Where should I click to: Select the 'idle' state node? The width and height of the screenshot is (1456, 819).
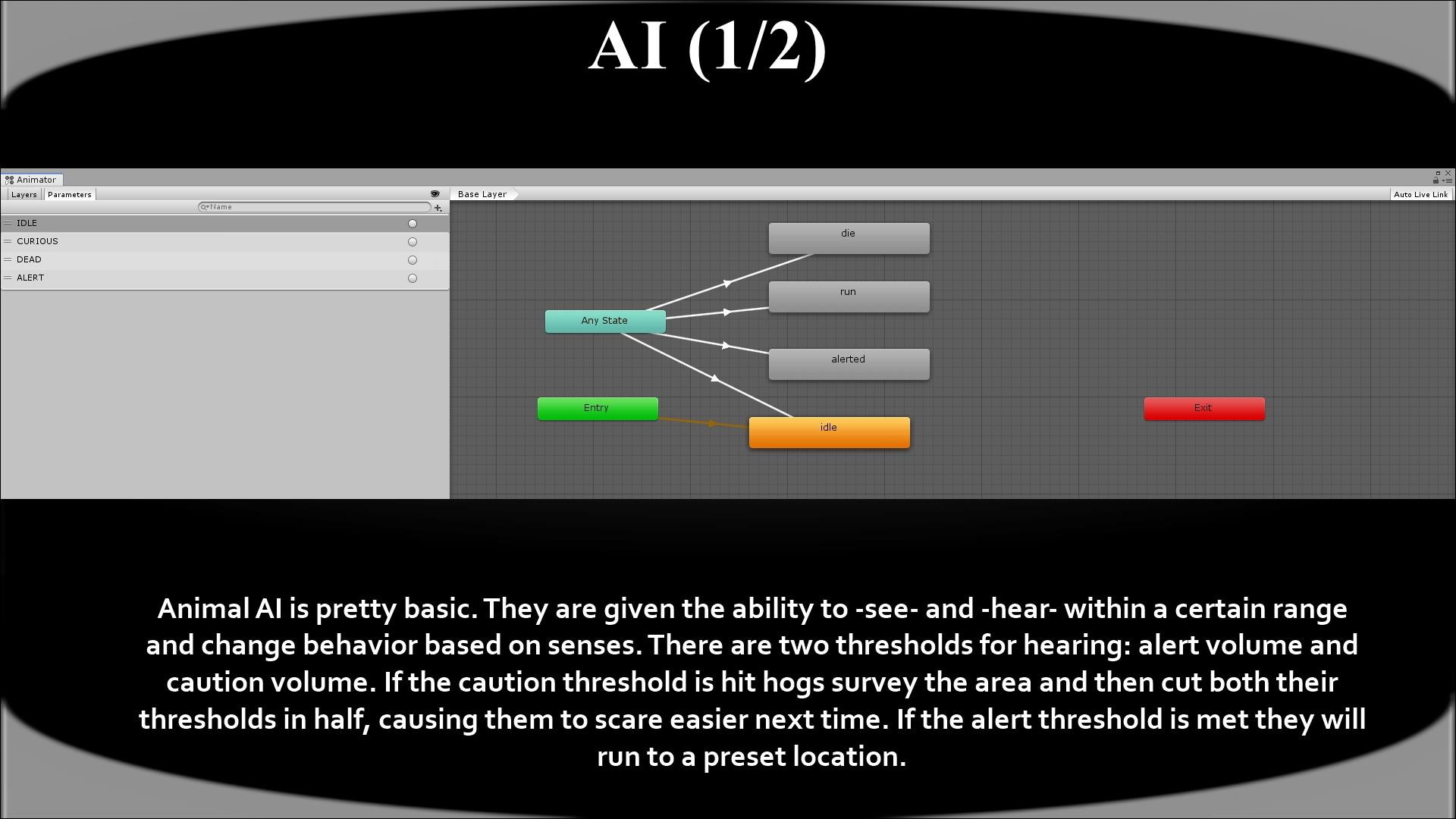828,428
